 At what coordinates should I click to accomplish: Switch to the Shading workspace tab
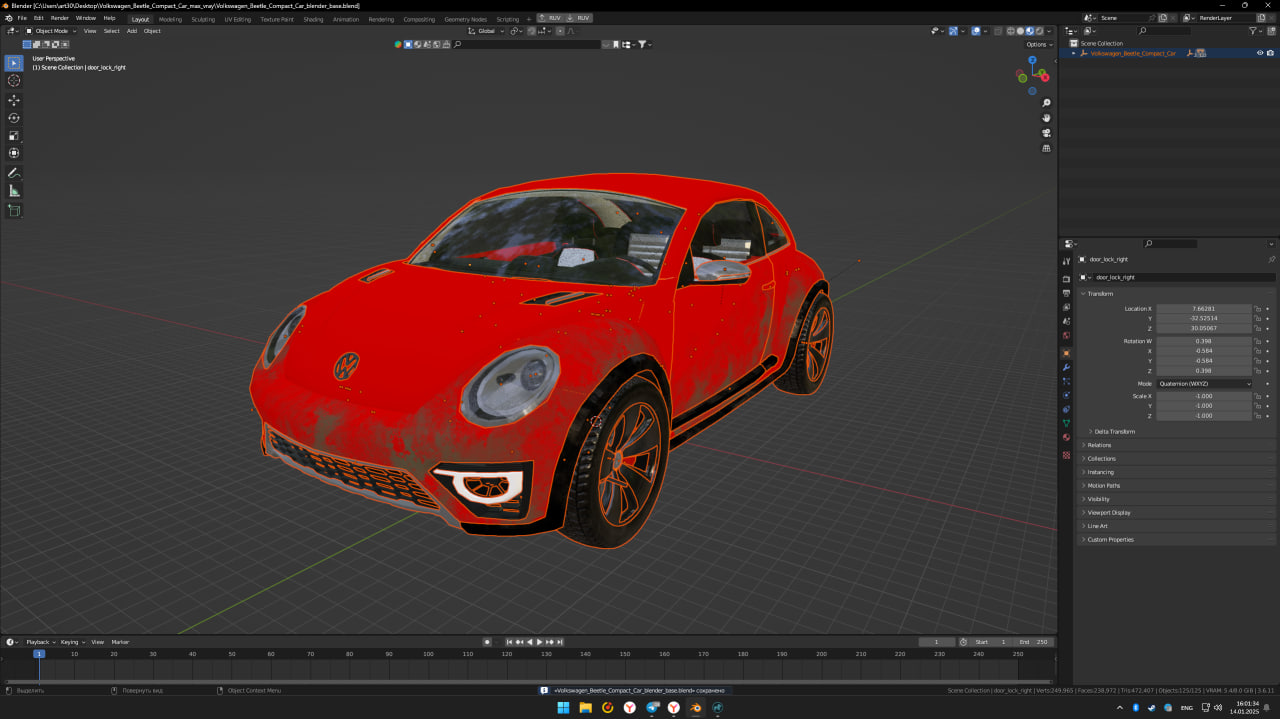pos(313,19)
